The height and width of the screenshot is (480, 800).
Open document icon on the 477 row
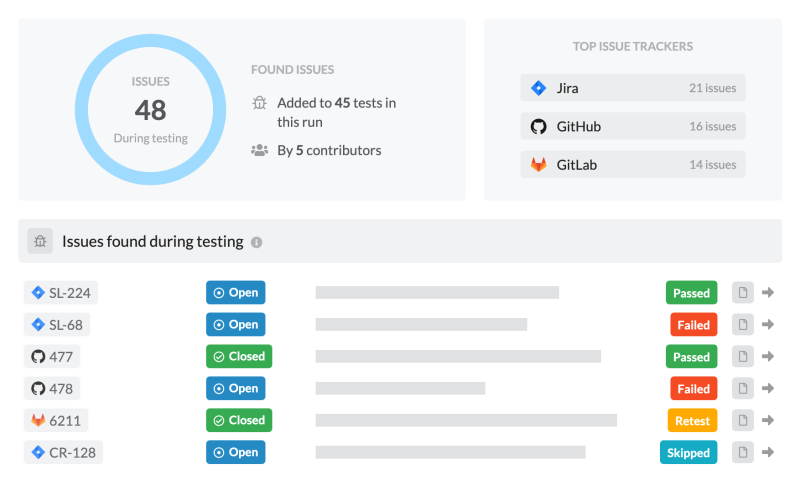click(x=742, y=357)
